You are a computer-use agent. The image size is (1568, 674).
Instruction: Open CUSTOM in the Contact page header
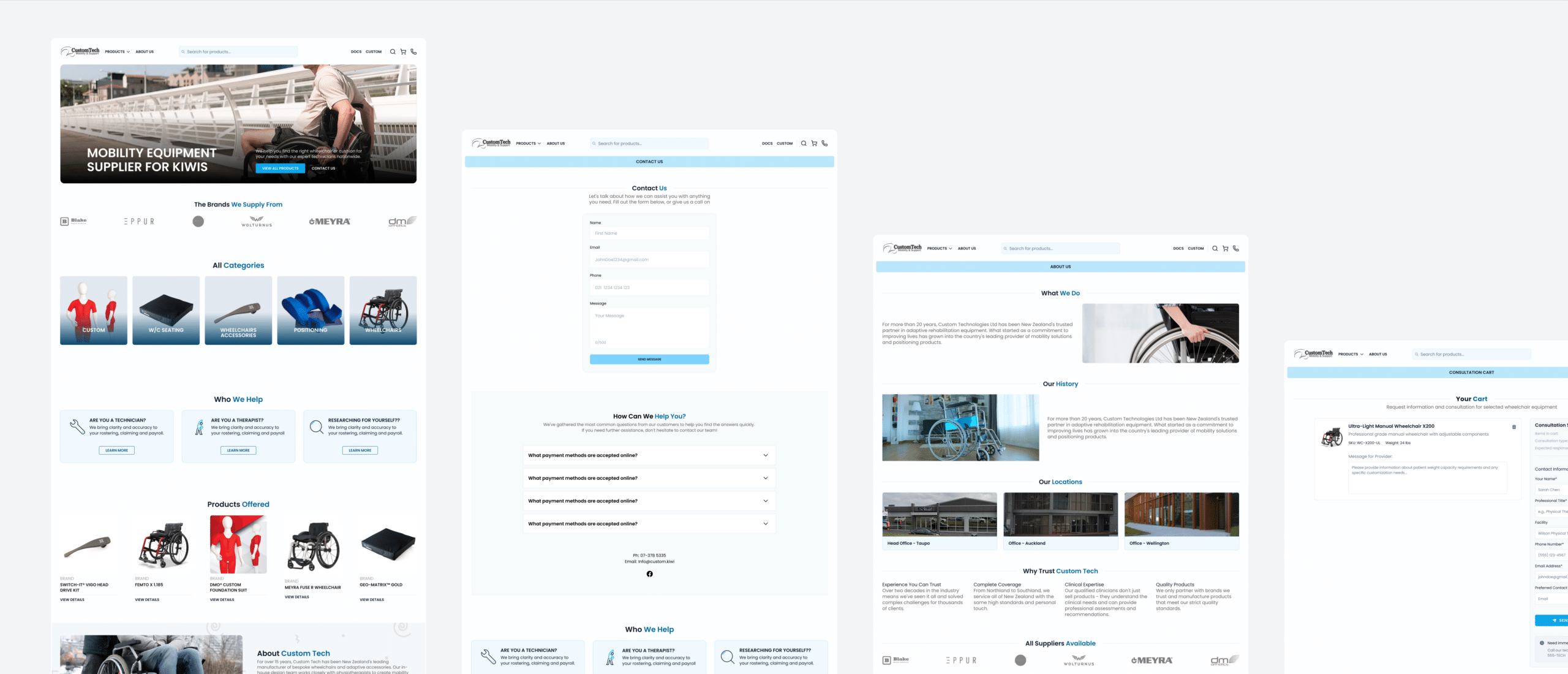[785, 143]
